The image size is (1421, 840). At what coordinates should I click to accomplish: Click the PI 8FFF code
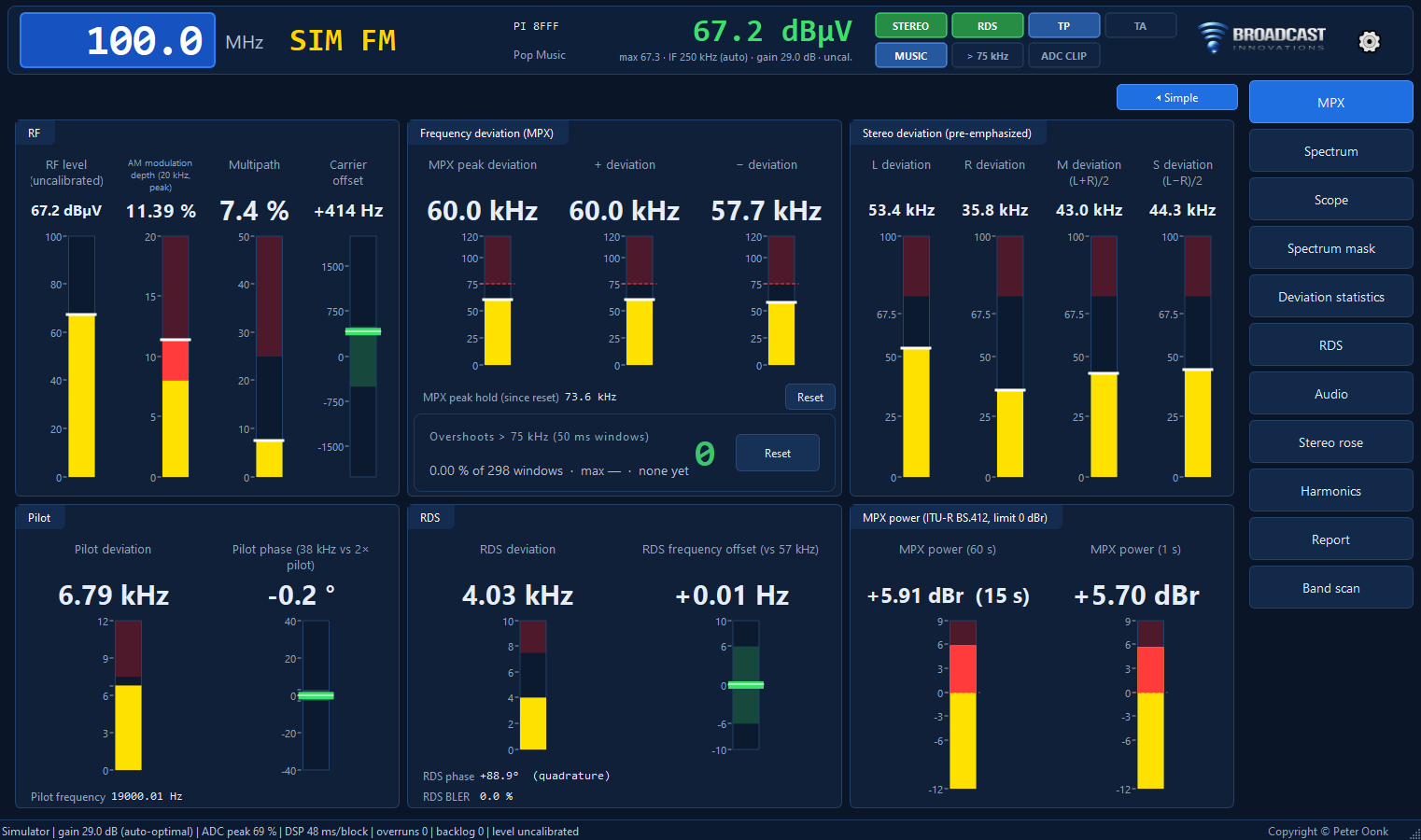coord(536,26)
